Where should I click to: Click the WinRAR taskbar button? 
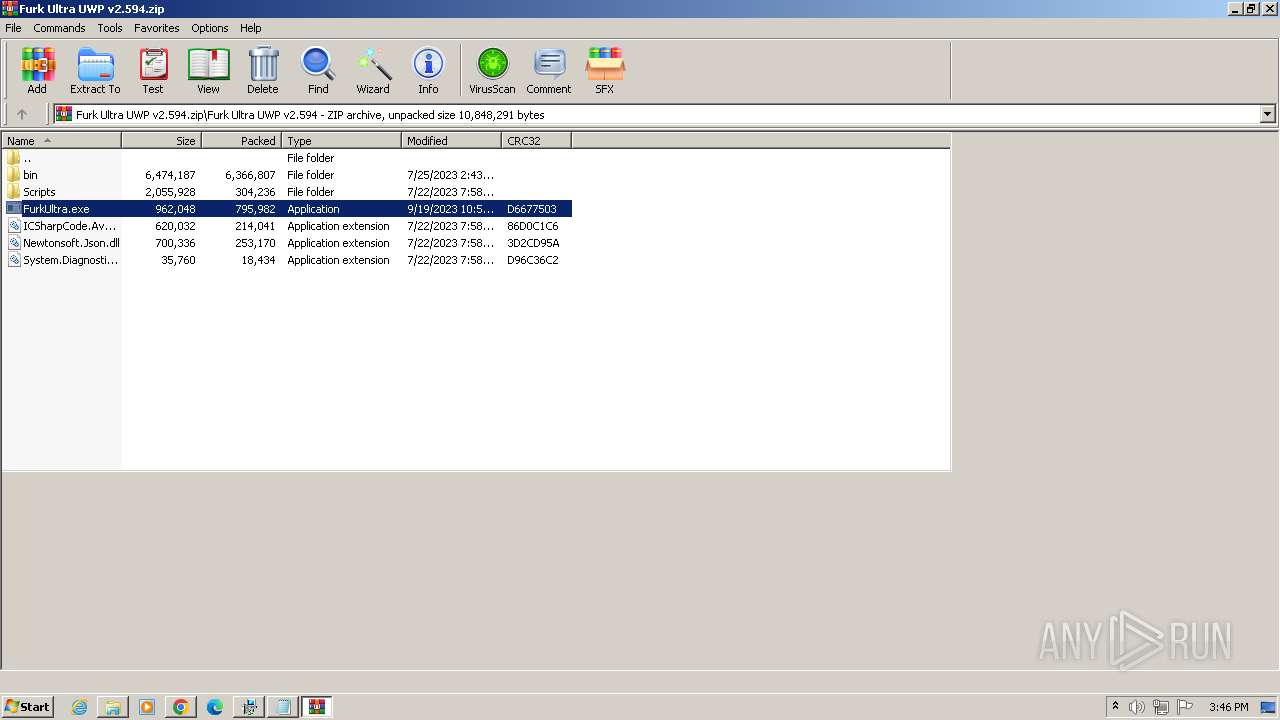(317, 707)
